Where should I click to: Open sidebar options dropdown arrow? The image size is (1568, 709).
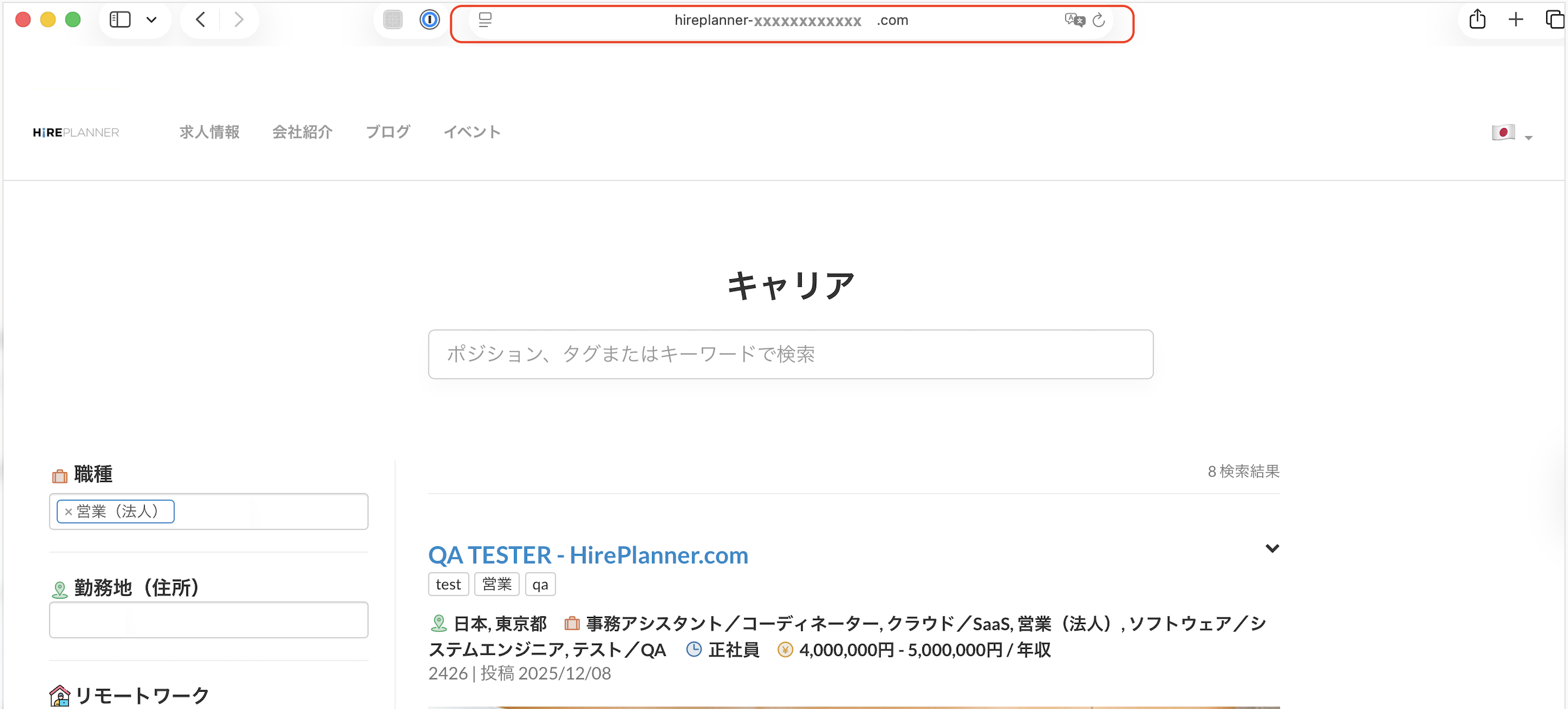pyautogui.click(x=151, y=20)
